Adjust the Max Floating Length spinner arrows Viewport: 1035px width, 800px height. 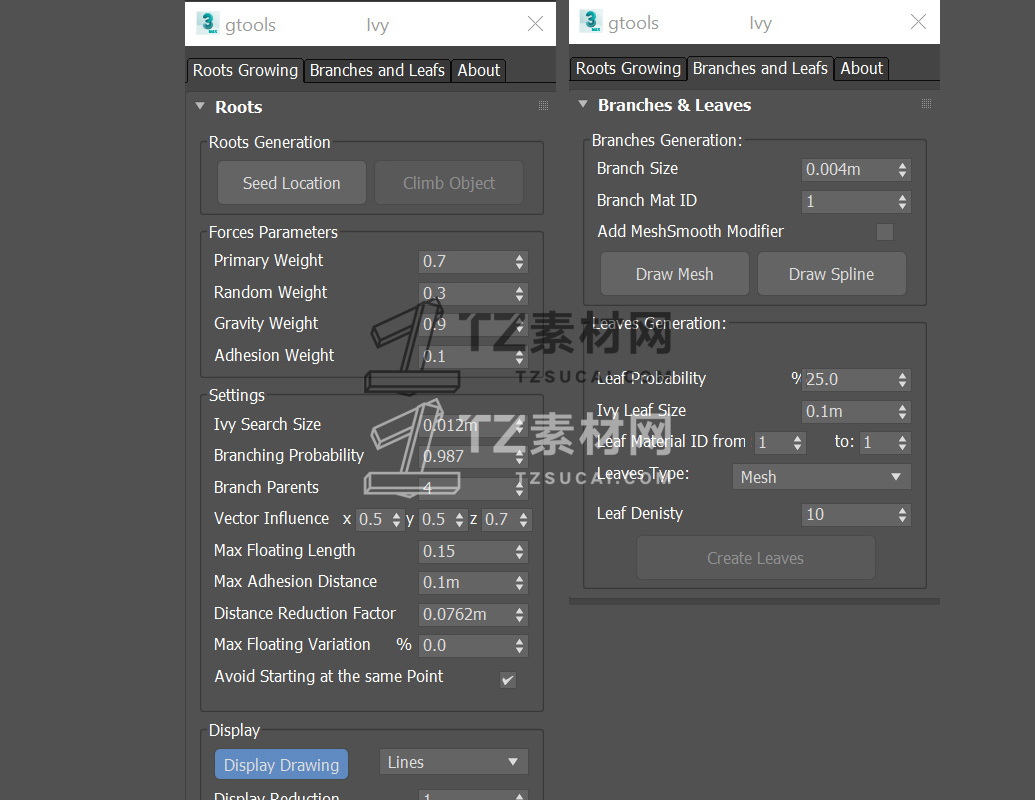[519, 552]
